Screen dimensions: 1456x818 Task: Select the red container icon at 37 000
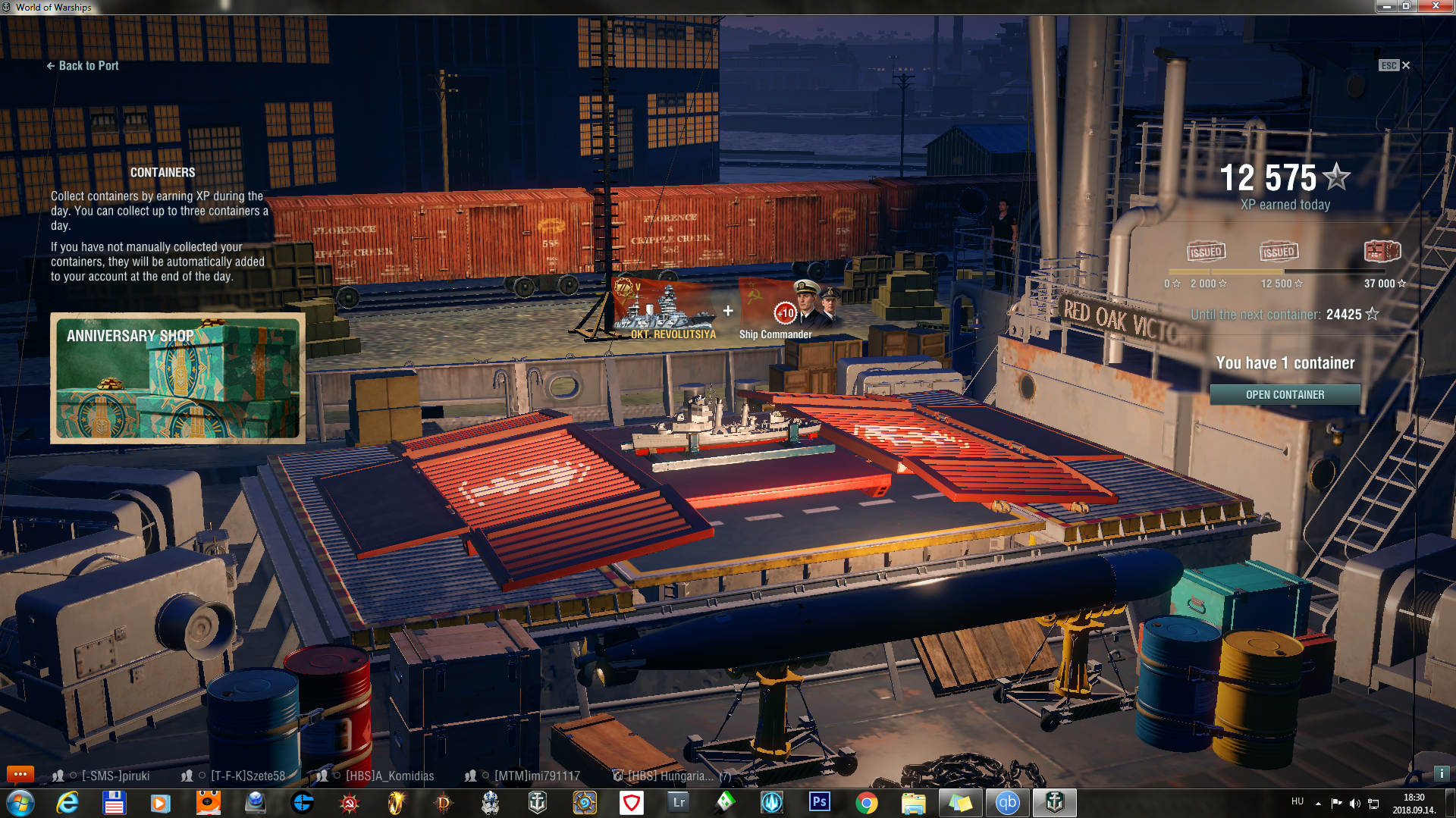click(x=1382, y=251)
